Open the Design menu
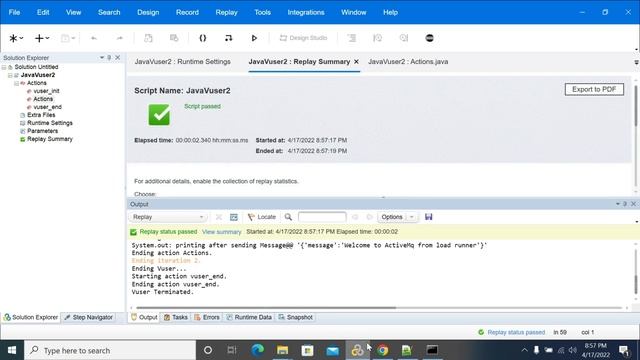The image size is (640, 360). pos(148,12)
